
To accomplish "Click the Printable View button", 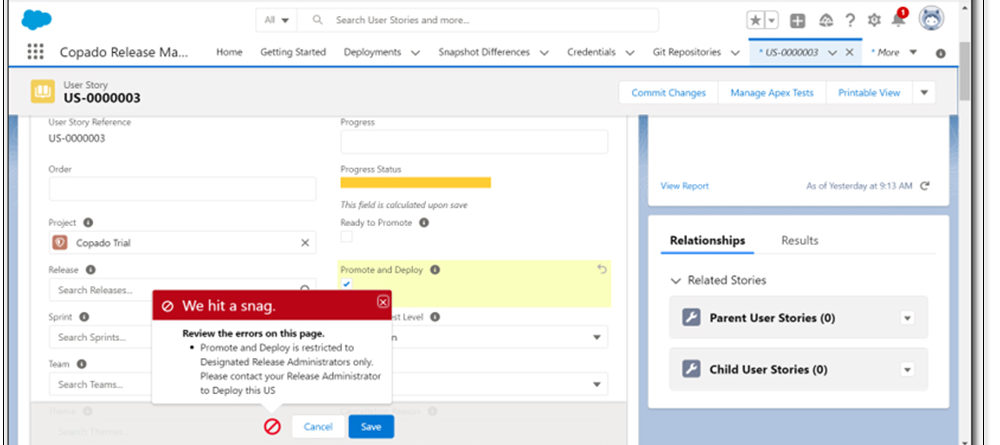I will click(869, 92).
